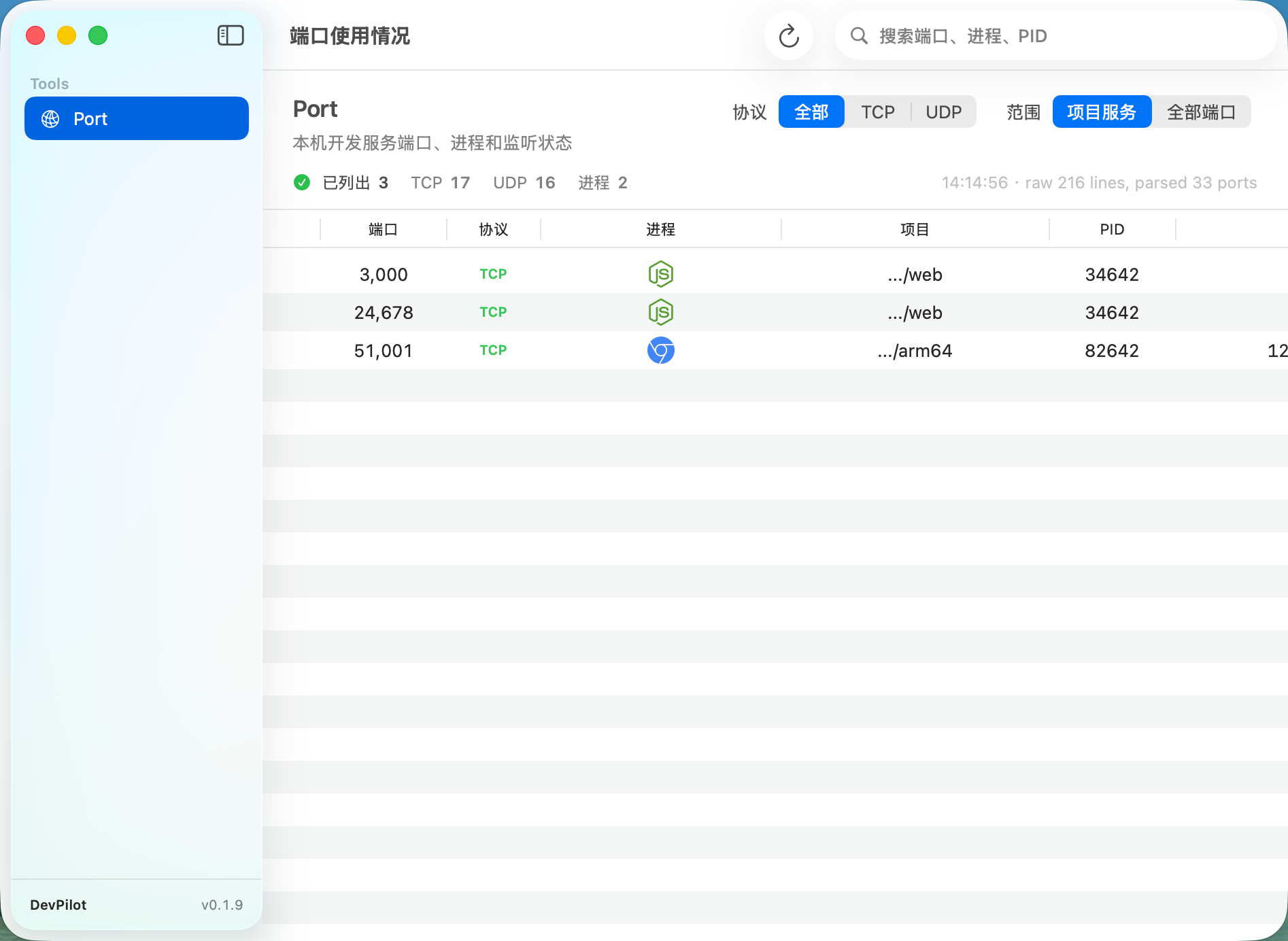Viewport: 1288px width, 941px height.
Task: Click the UDP 16 status count
Action: coord(524,182)
